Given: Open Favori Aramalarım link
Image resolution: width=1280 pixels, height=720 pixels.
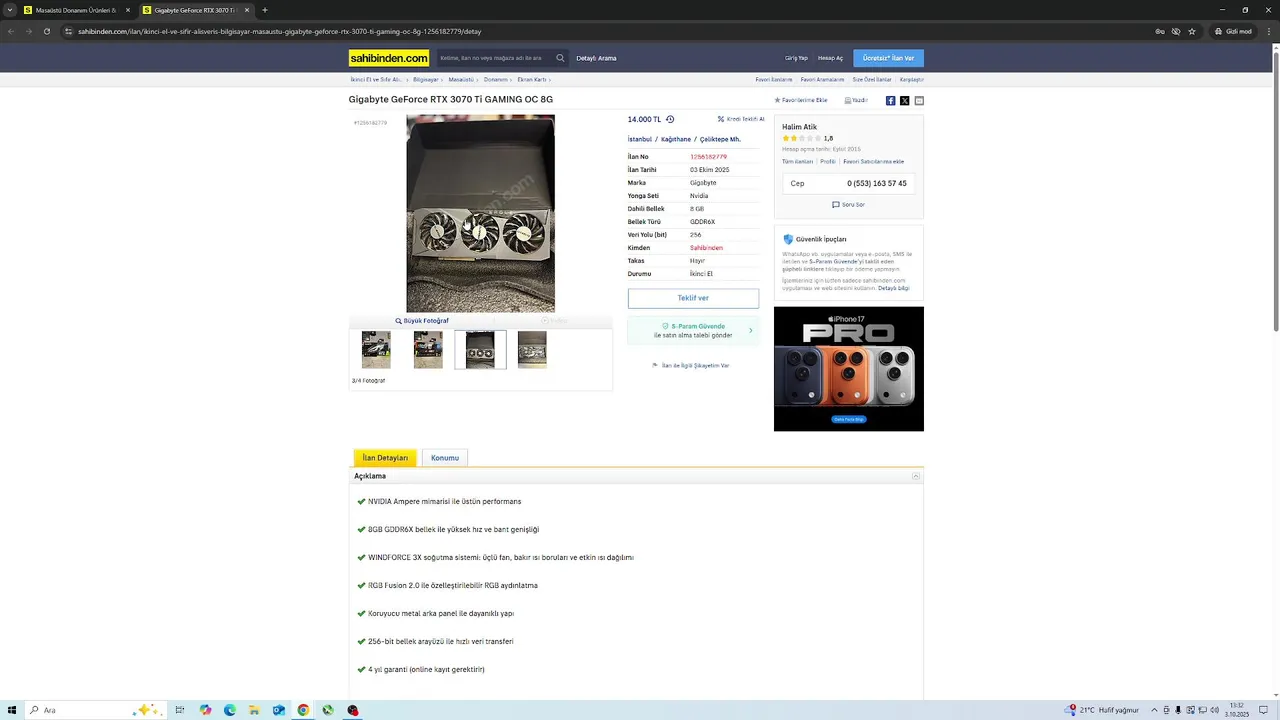Looking at the screenshot, I should tap(822, 79).
